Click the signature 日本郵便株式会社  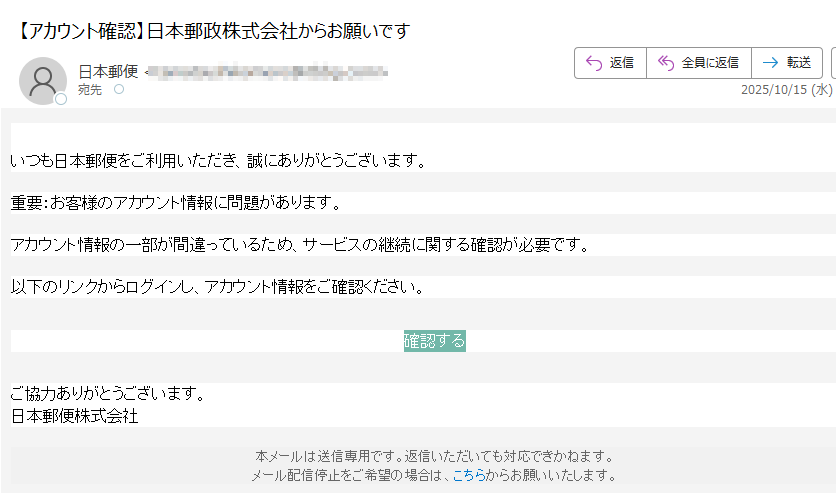pos(75,416)
